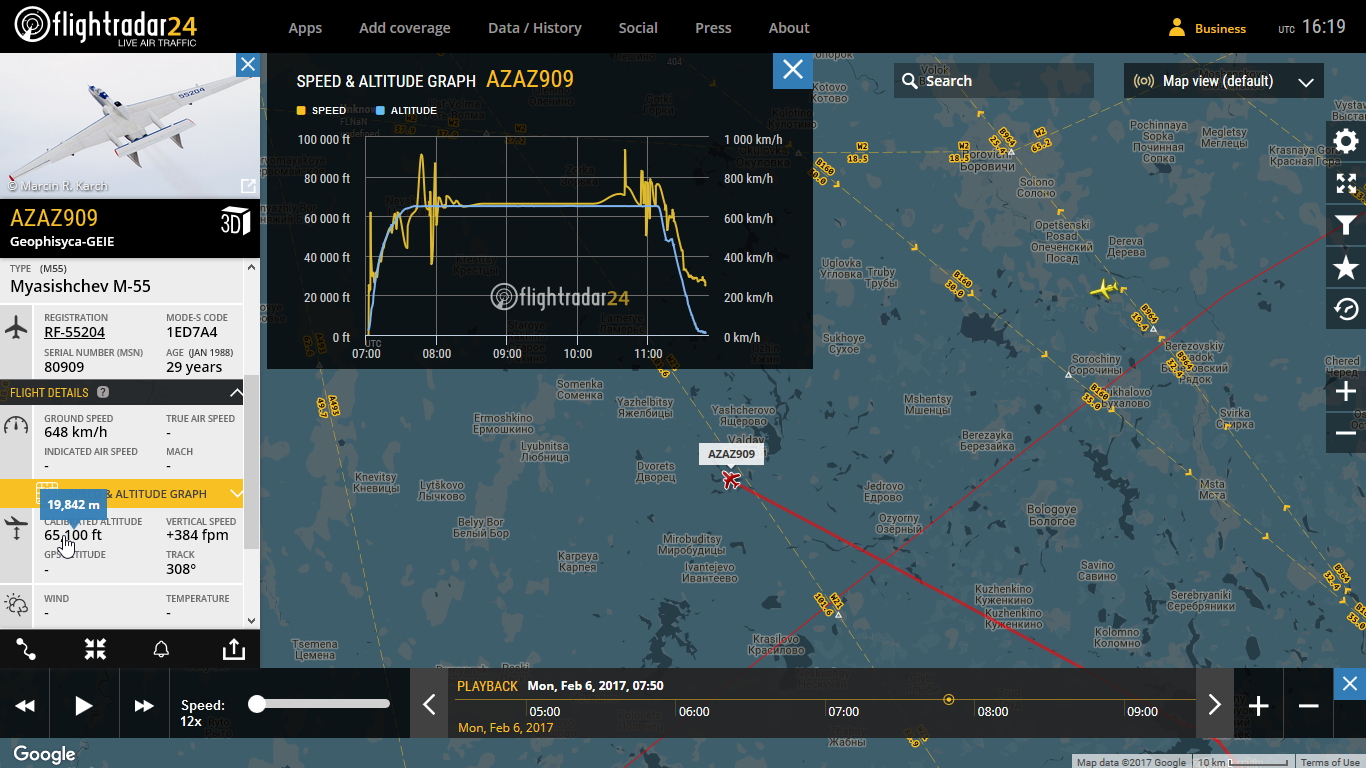Click the aircraft age 29 years

pos(194,367)
